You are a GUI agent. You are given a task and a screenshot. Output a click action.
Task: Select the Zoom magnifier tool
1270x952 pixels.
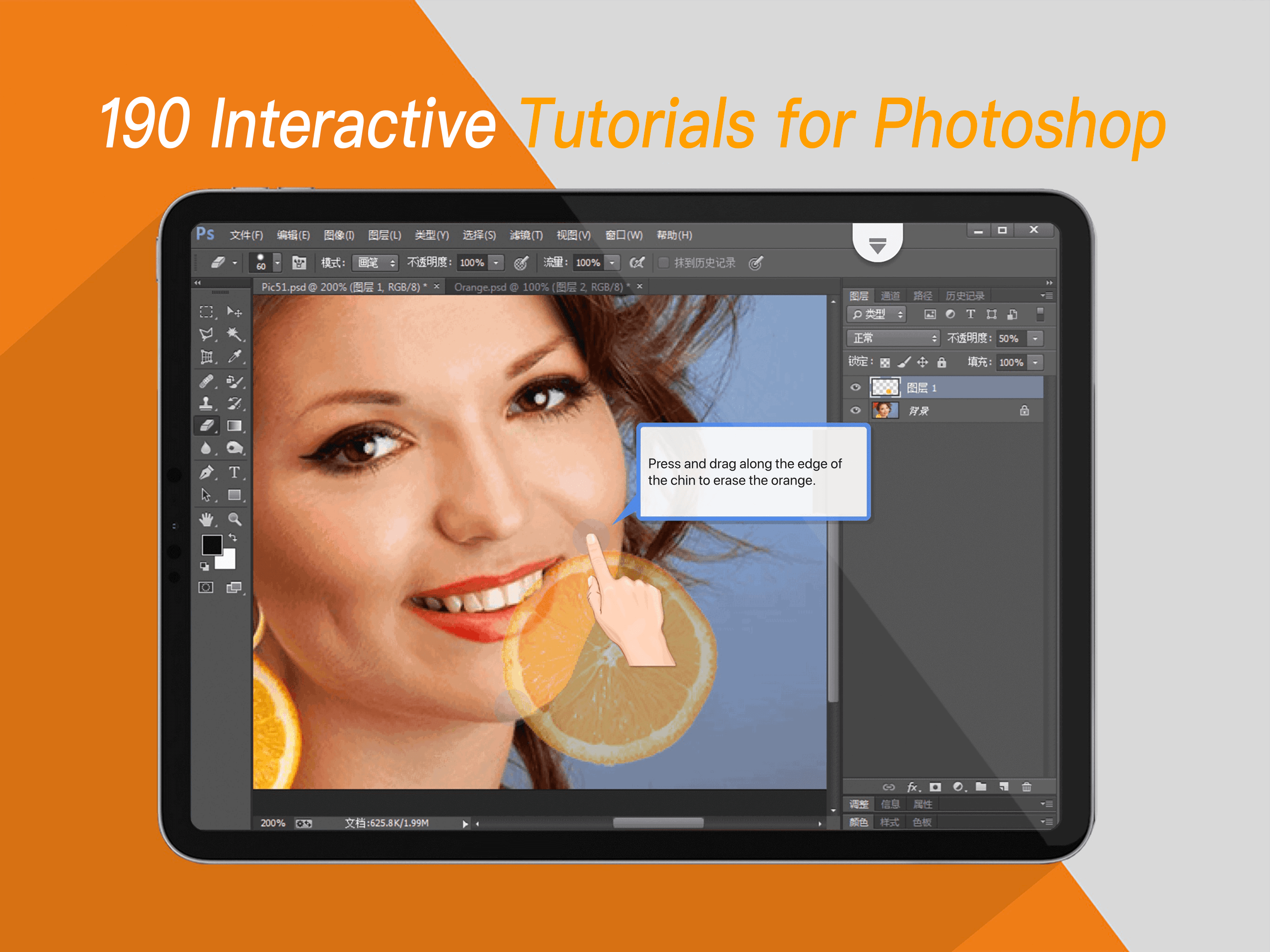pyautogui.click(x=234, y=519)
